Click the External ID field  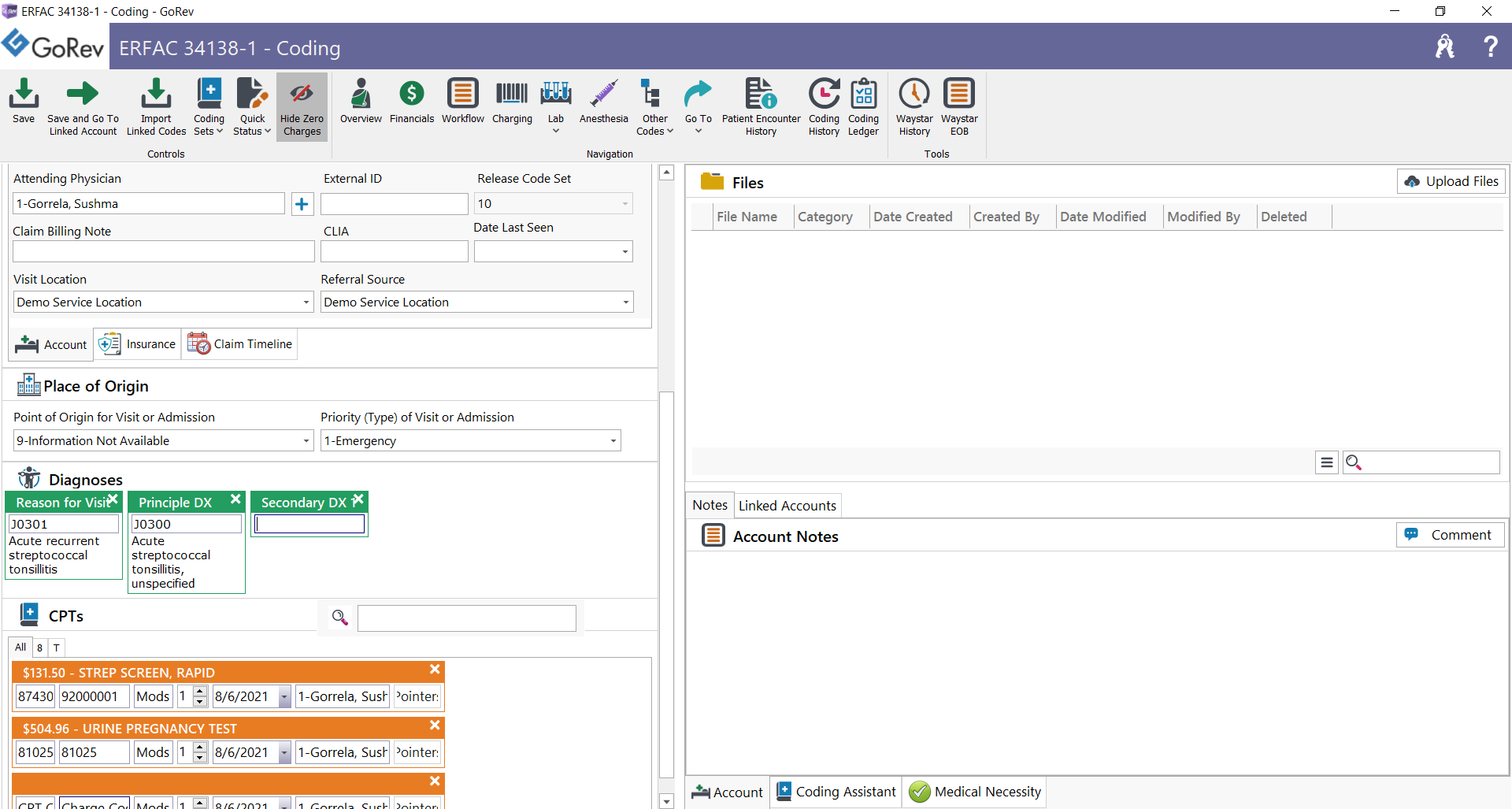tap(394, 204)
